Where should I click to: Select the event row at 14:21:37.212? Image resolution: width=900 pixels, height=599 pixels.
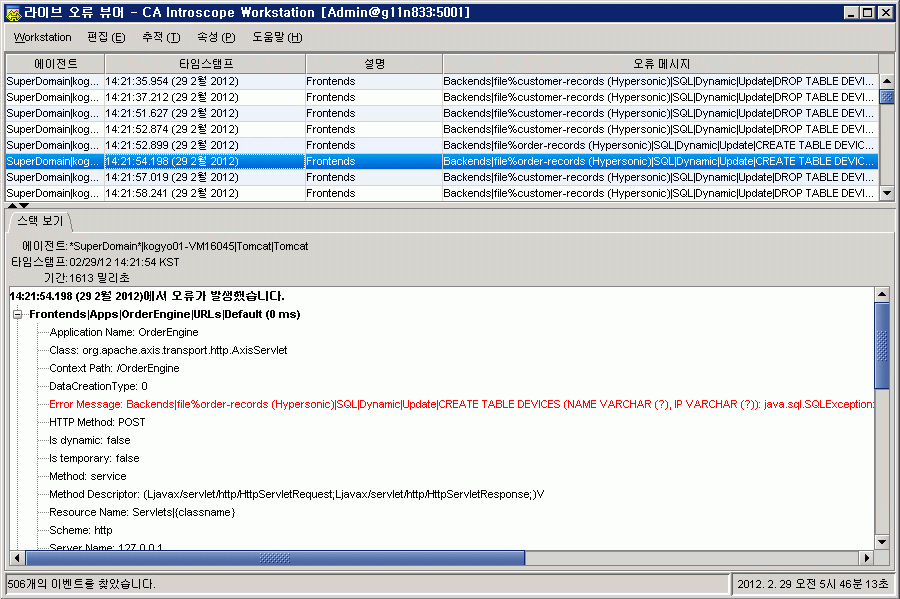coord(442,98)
